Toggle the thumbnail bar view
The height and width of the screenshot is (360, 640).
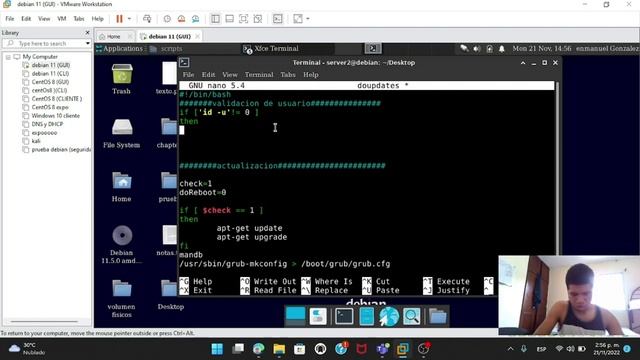pos(229,19)
